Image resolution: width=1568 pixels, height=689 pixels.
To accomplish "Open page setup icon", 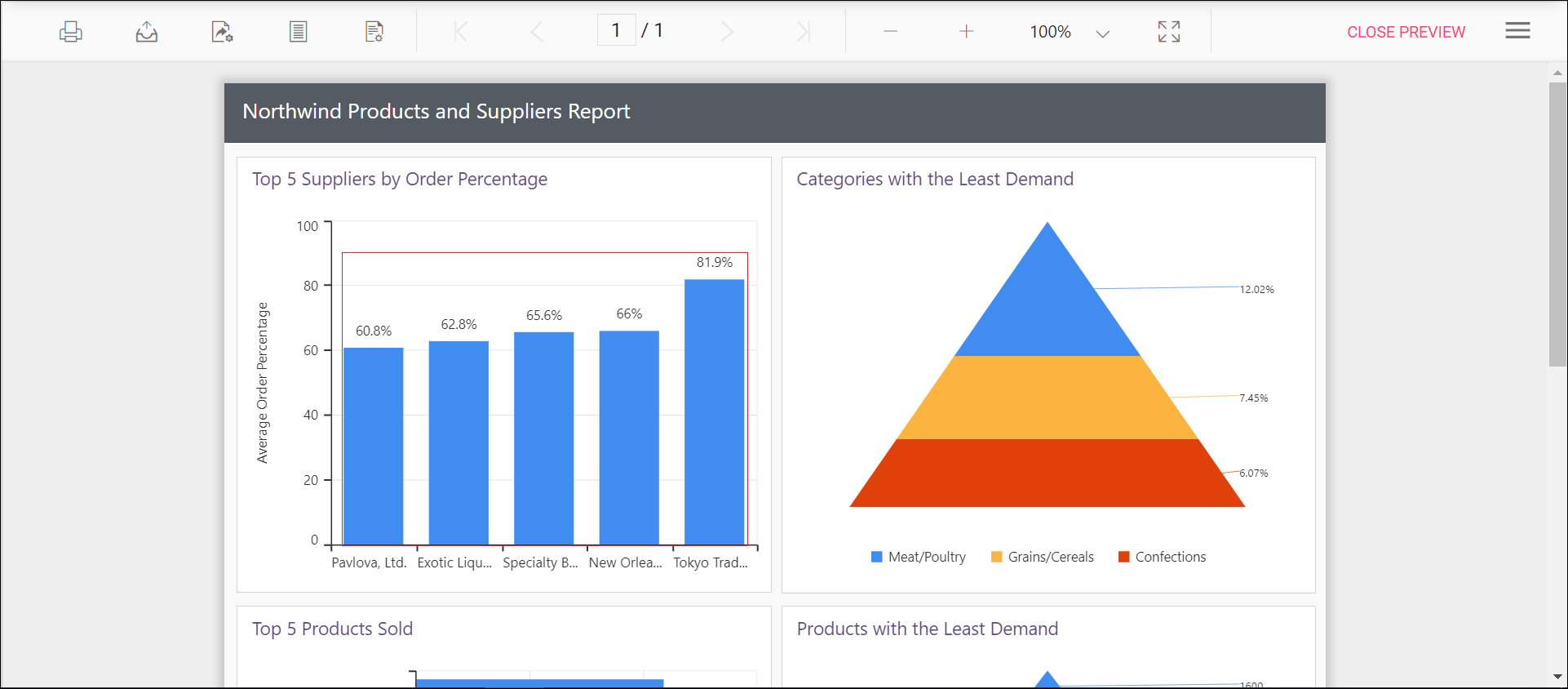I will [x=374, y=32].
